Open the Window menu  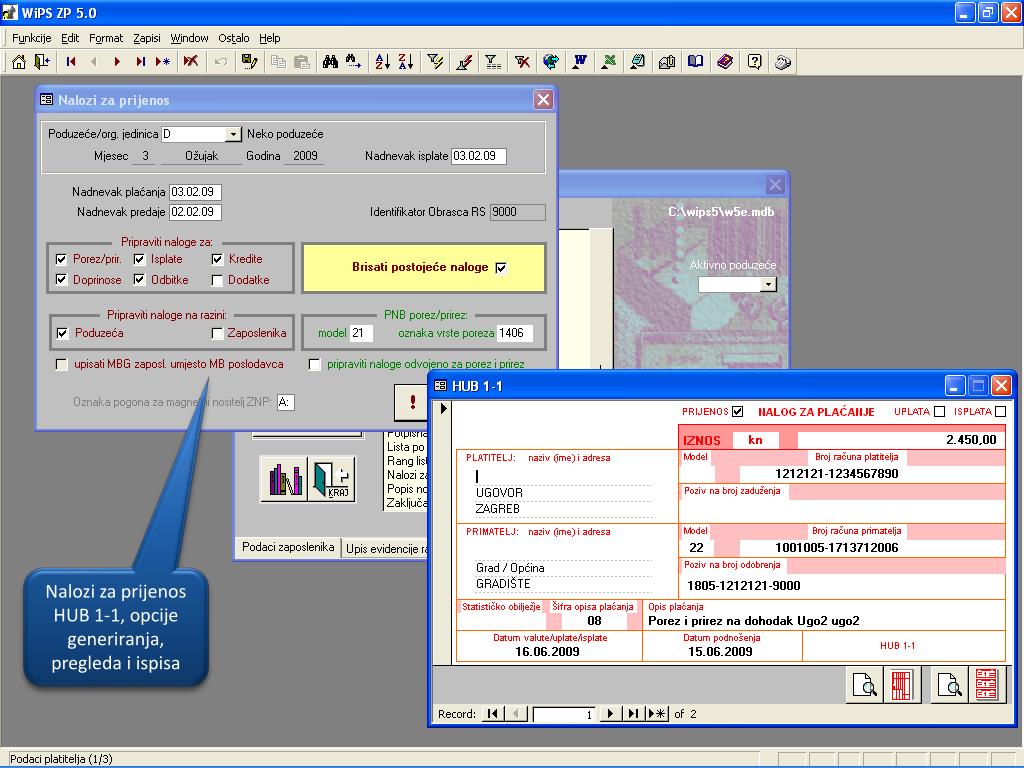189,38
